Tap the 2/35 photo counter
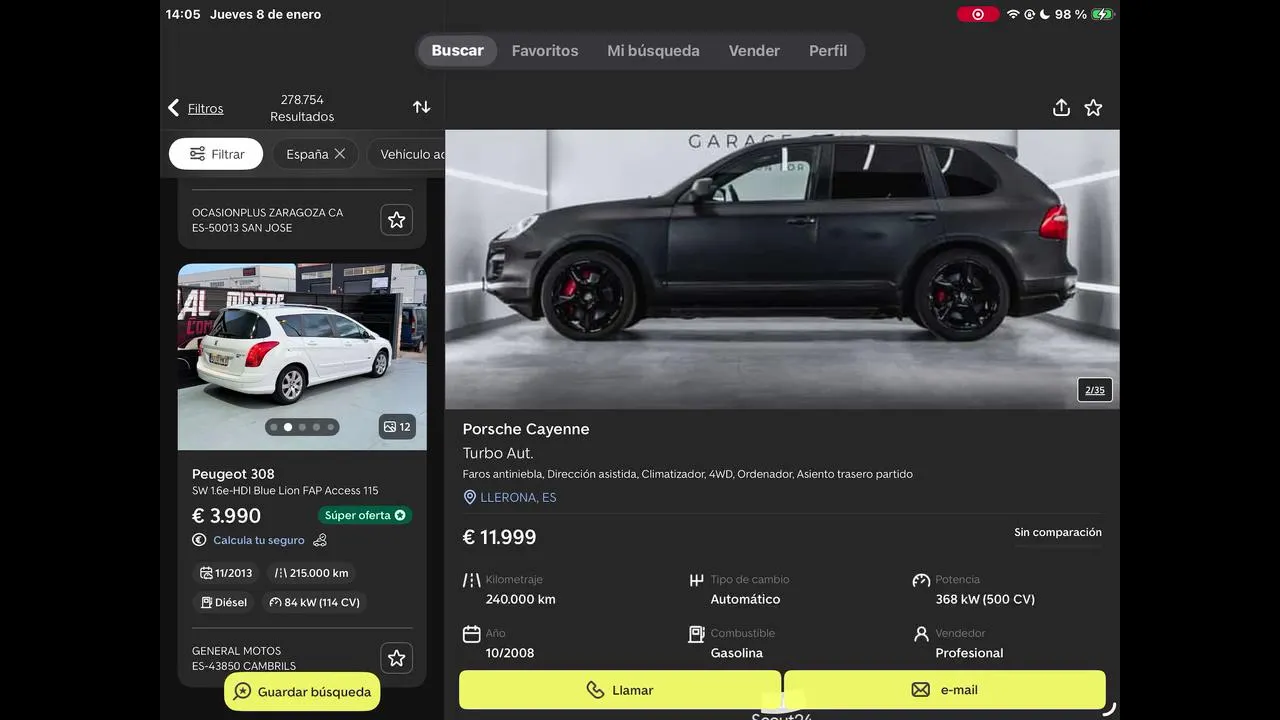 [1095, 390]
